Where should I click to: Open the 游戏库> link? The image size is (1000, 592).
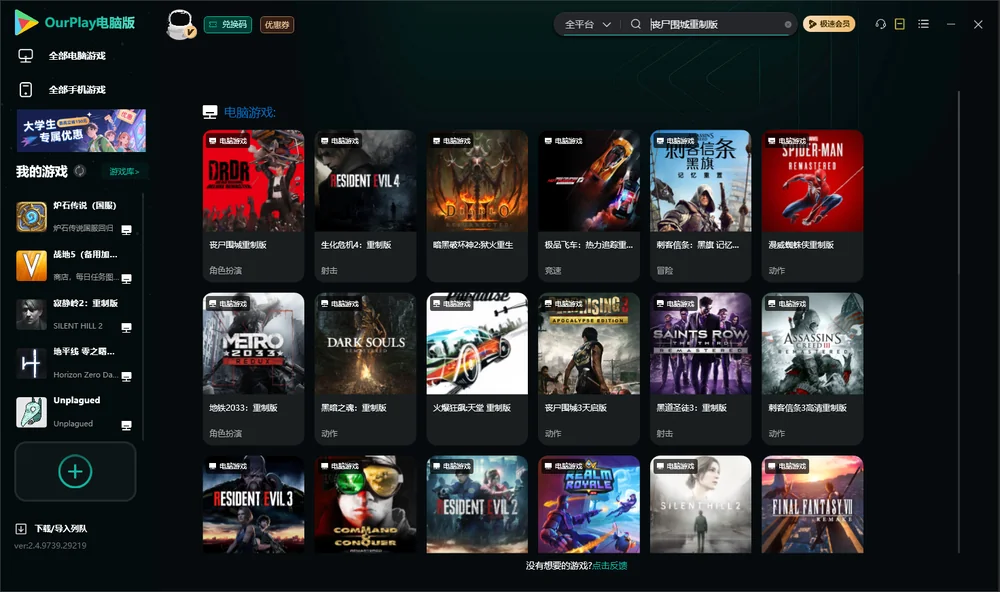pyautogui.click(x=124, y=172)
